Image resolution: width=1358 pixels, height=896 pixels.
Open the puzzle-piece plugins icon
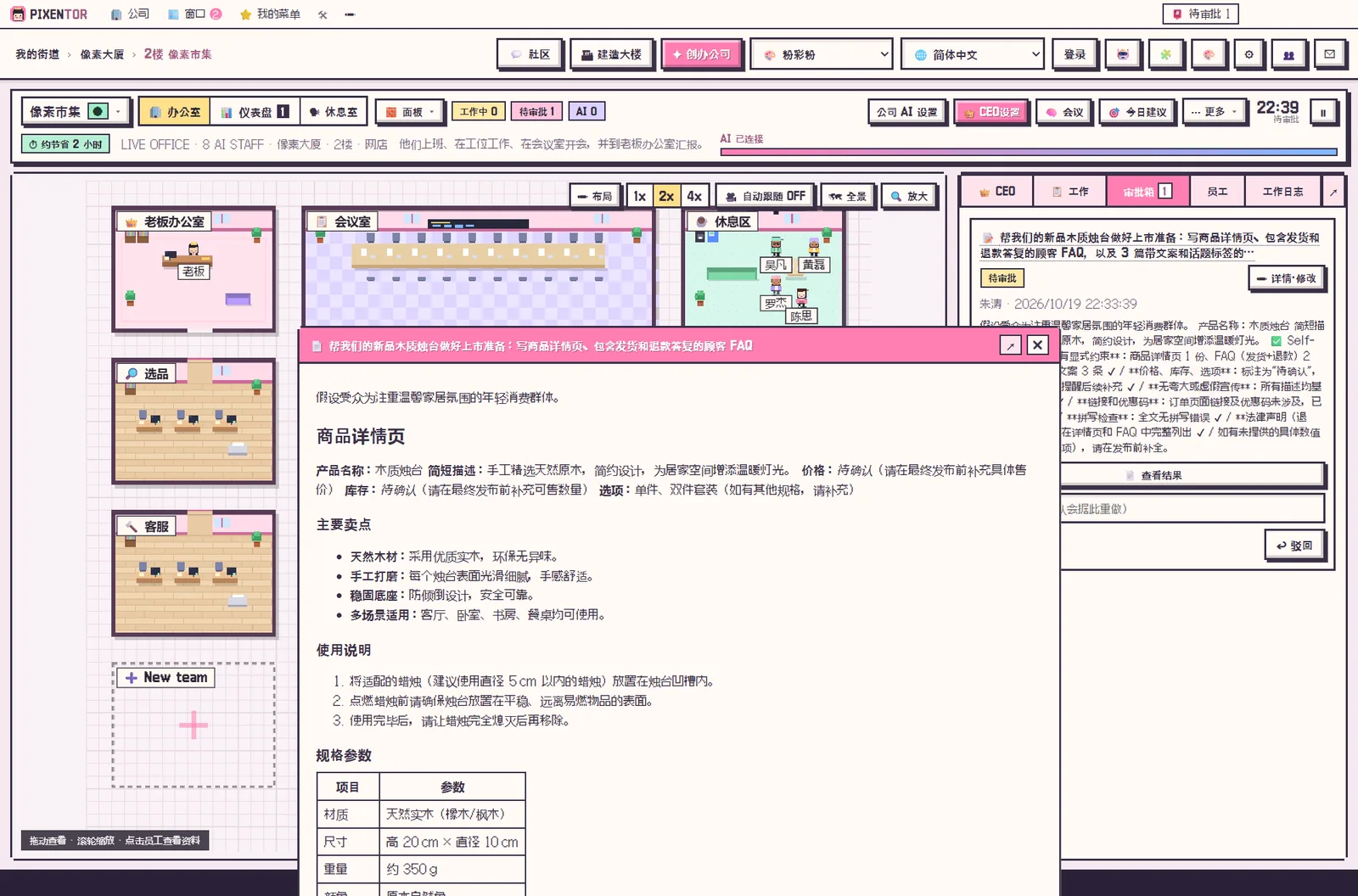point(1165,54)
